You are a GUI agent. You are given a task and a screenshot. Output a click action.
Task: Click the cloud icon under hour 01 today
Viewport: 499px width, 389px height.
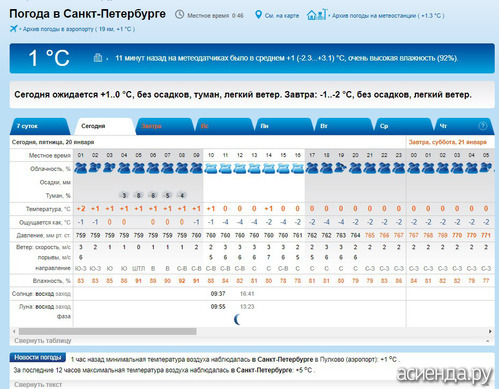80,168
